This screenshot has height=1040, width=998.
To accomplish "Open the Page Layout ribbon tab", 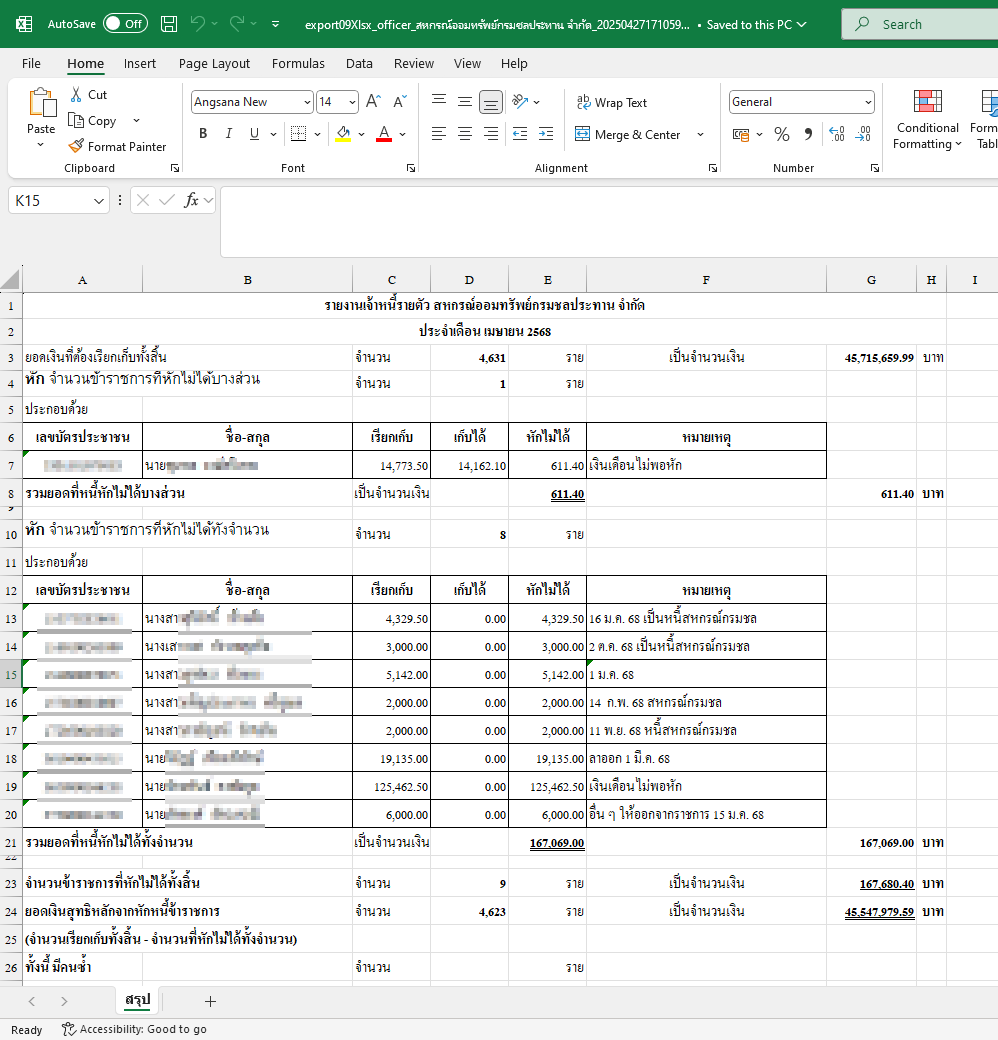I will tap(214, 64).
